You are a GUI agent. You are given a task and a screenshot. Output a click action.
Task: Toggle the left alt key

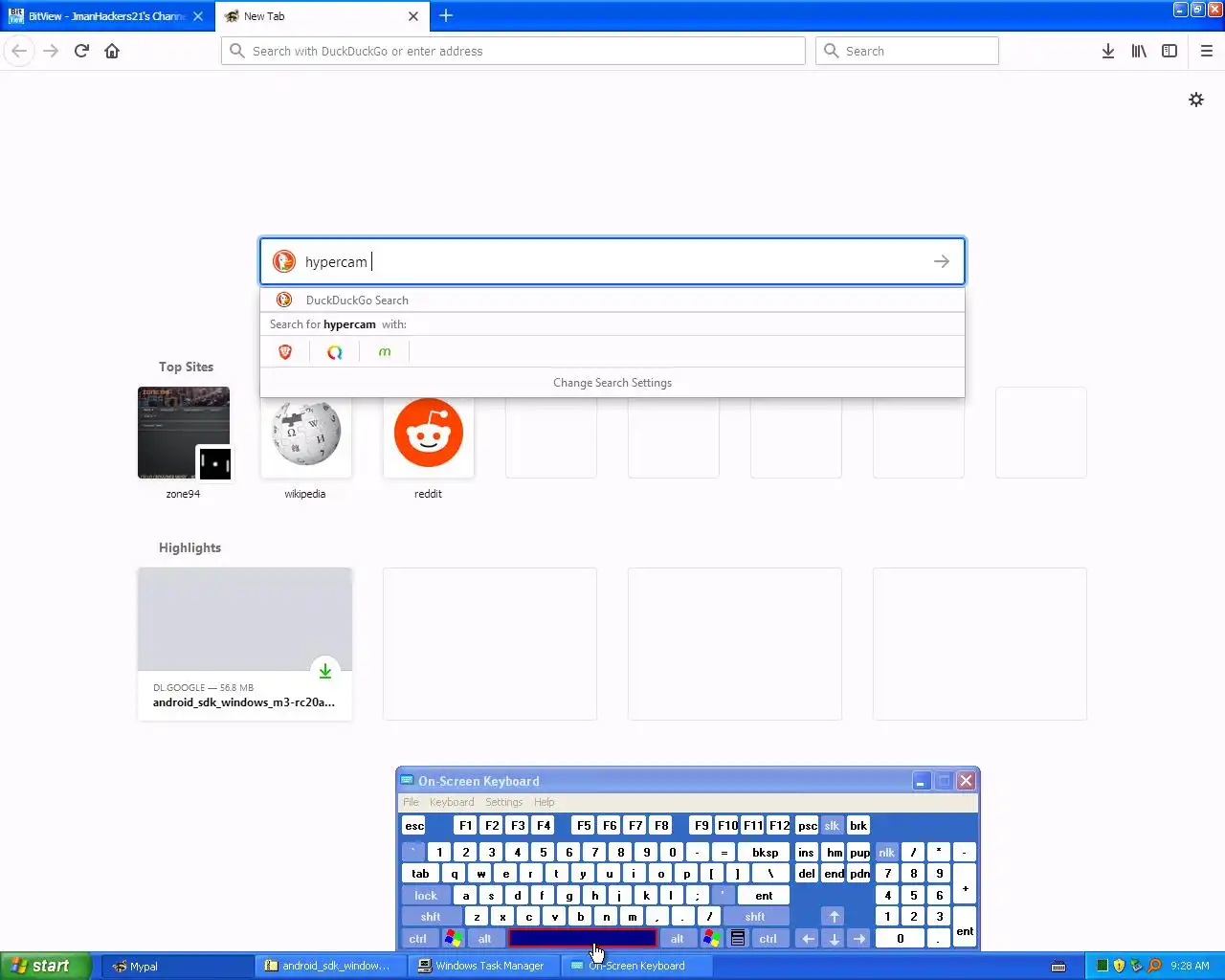point(485,939)
